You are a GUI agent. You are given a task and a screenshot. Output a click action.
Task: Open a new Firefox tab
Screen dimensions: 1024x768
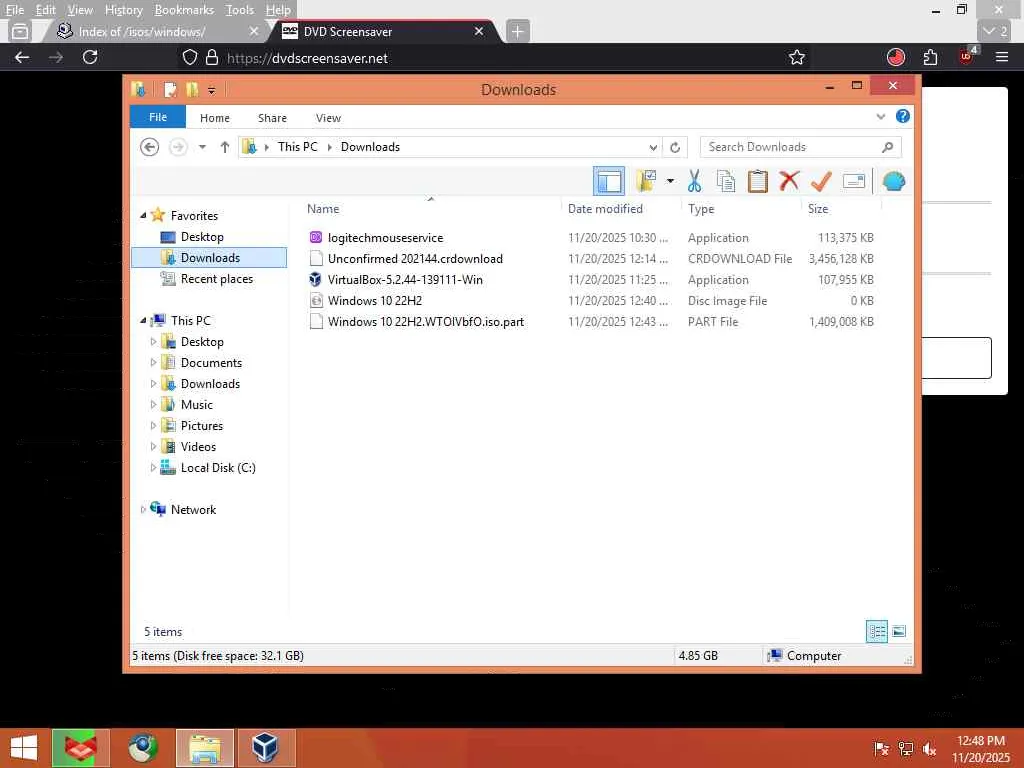point(517,31)
